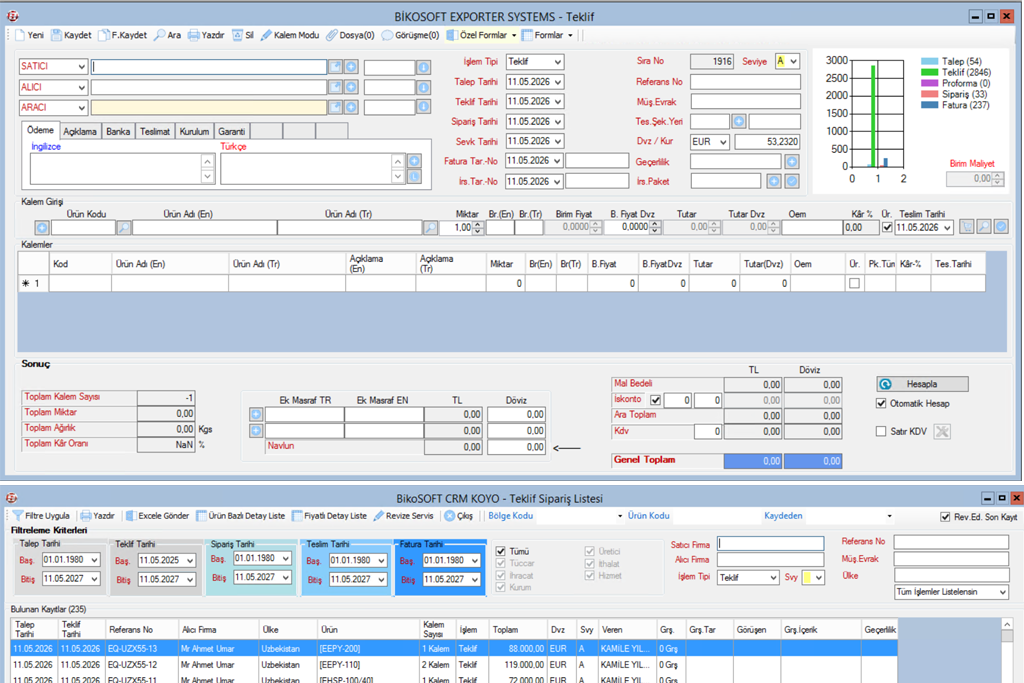Click plus icon on second Ek Masraf row

(256, 430)
